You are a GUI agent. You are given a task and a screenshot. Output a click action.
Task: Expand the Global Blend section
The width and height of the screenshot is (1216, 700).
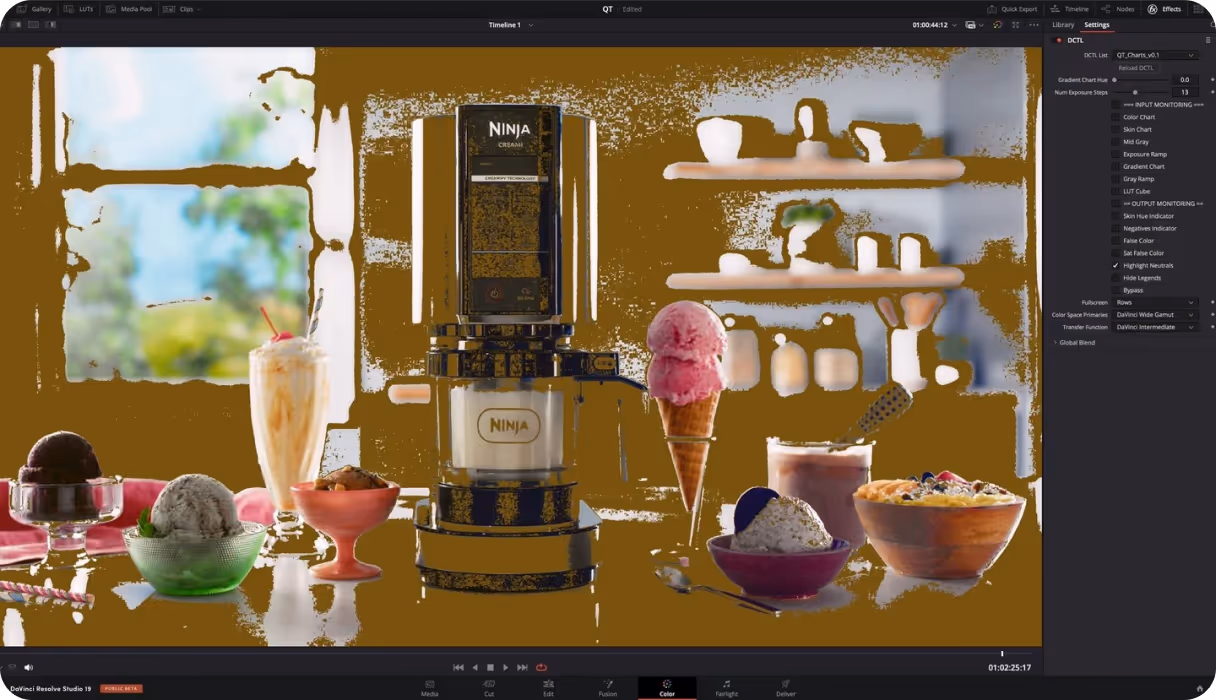click(1074, 342)
